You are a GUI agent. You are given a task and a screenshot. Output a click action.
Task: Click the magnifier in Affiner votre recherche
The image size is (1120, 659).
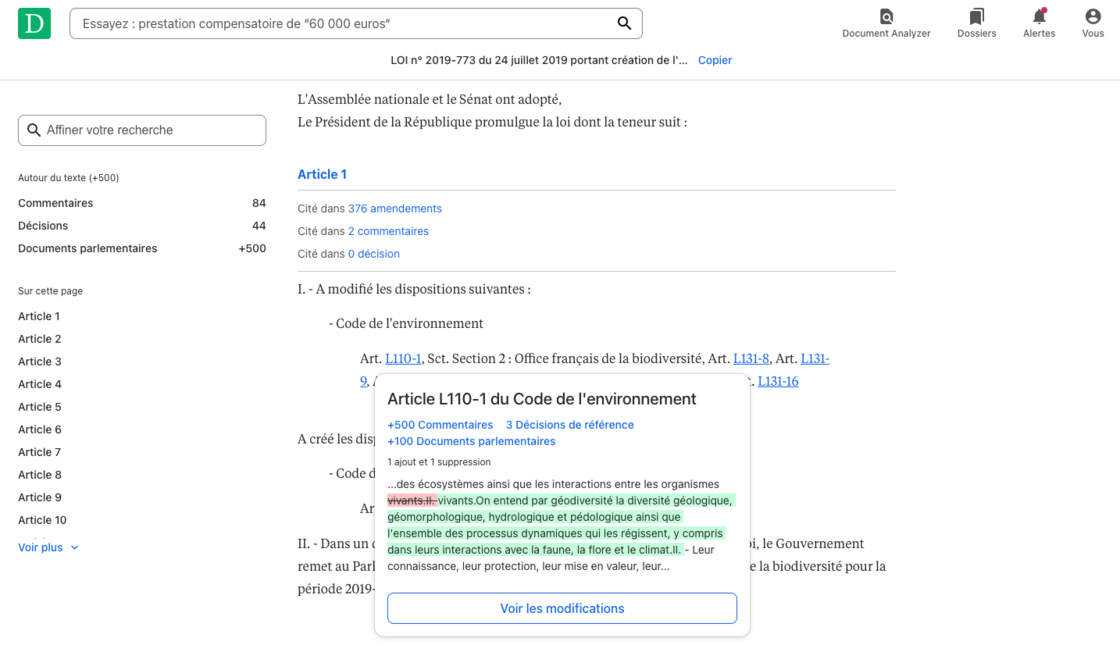coord(34,130)
